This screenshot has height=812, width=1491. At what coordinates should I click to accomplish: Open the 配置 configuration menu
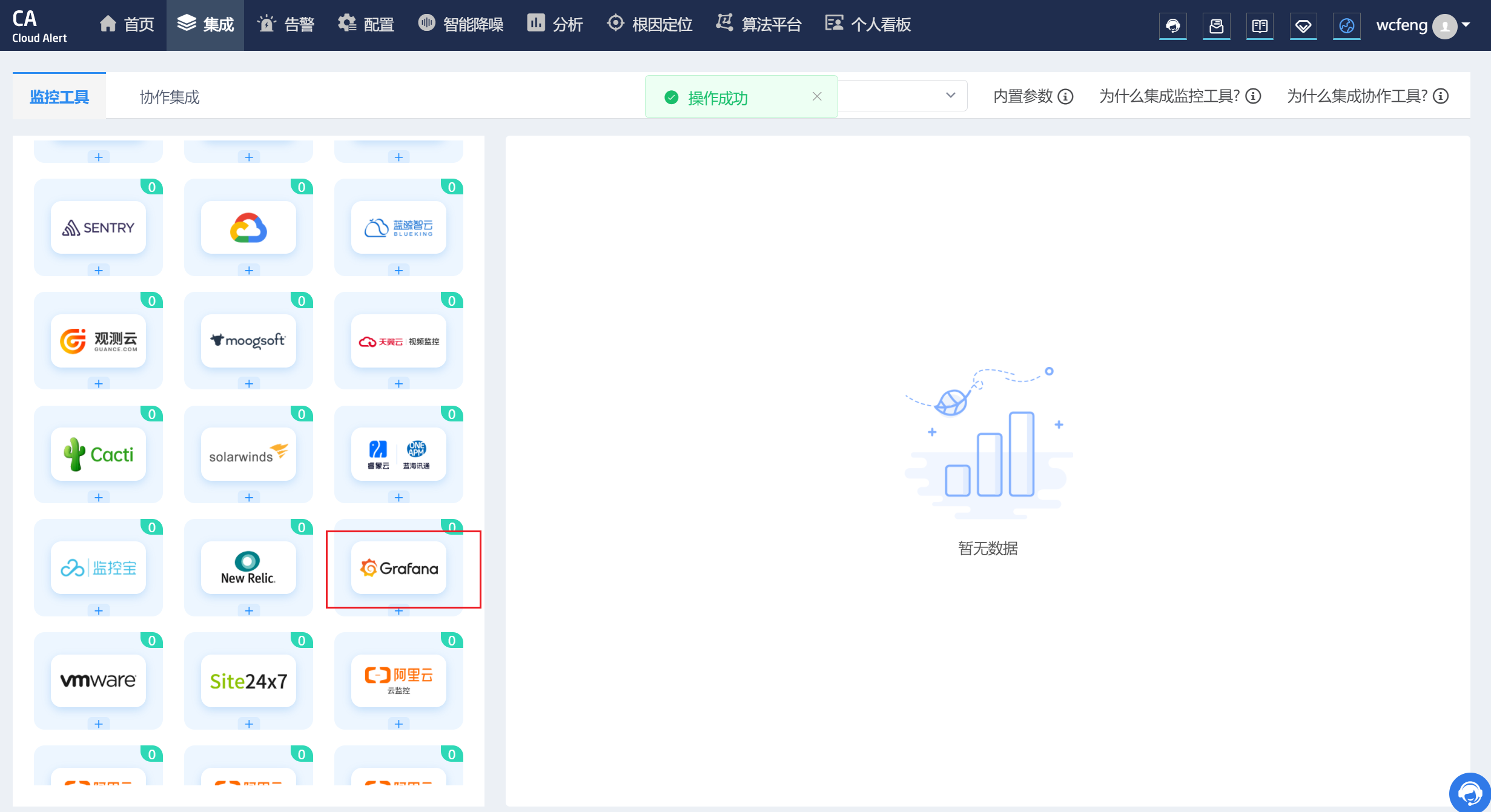pos(366,25)
